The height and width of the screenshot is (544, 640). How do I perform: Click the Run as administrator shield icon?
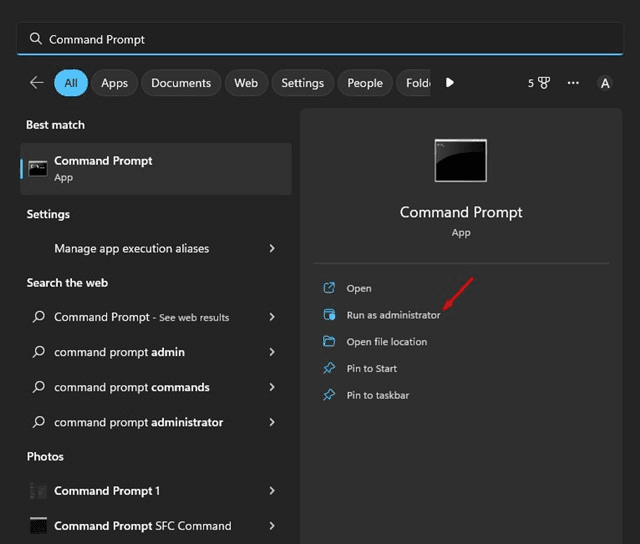329,315
